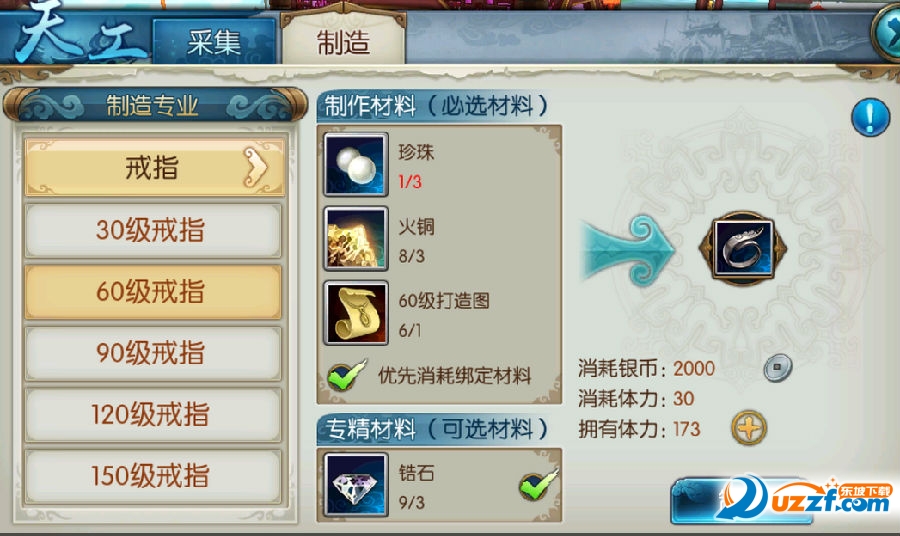Image resolution: width=900 pixels, height=536 pixels.
Task: Select the 30级戒指 recipe
Action: click(153, 230)
